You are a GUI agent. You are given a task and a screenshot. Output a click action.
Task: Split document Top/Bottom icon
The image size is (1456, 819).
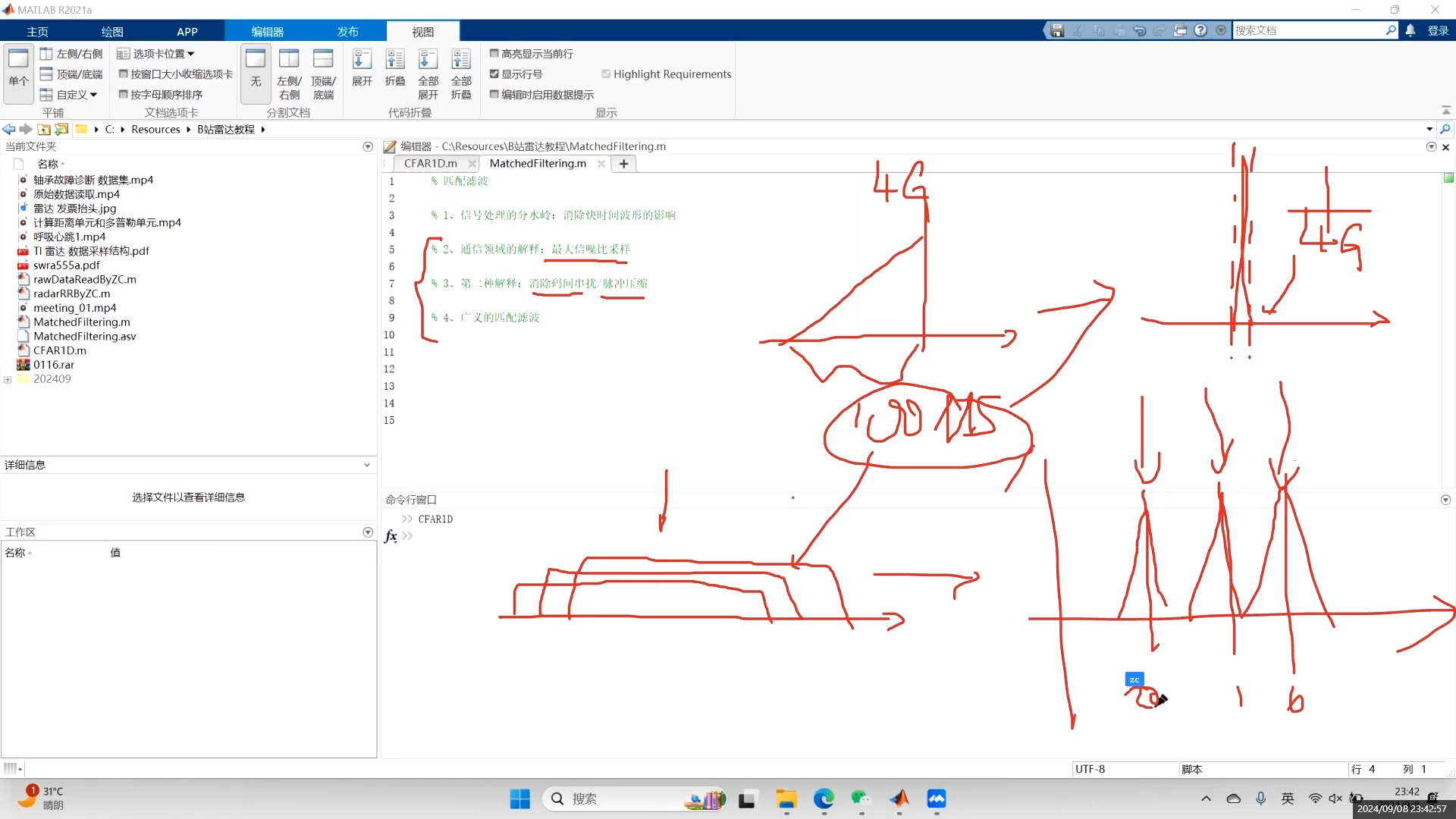tap(323, 74)
